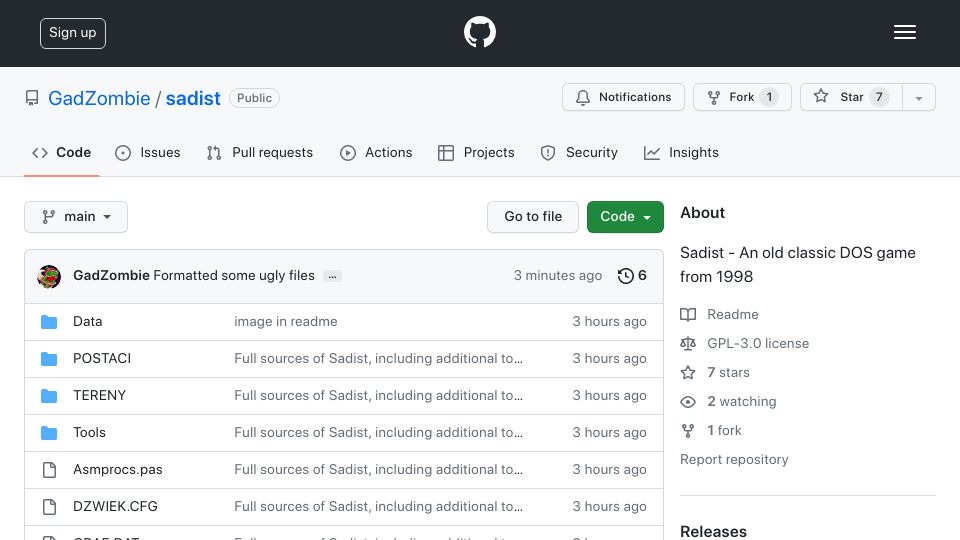Open the 2 watching link

pyautogui.click(x=741, y=402)
